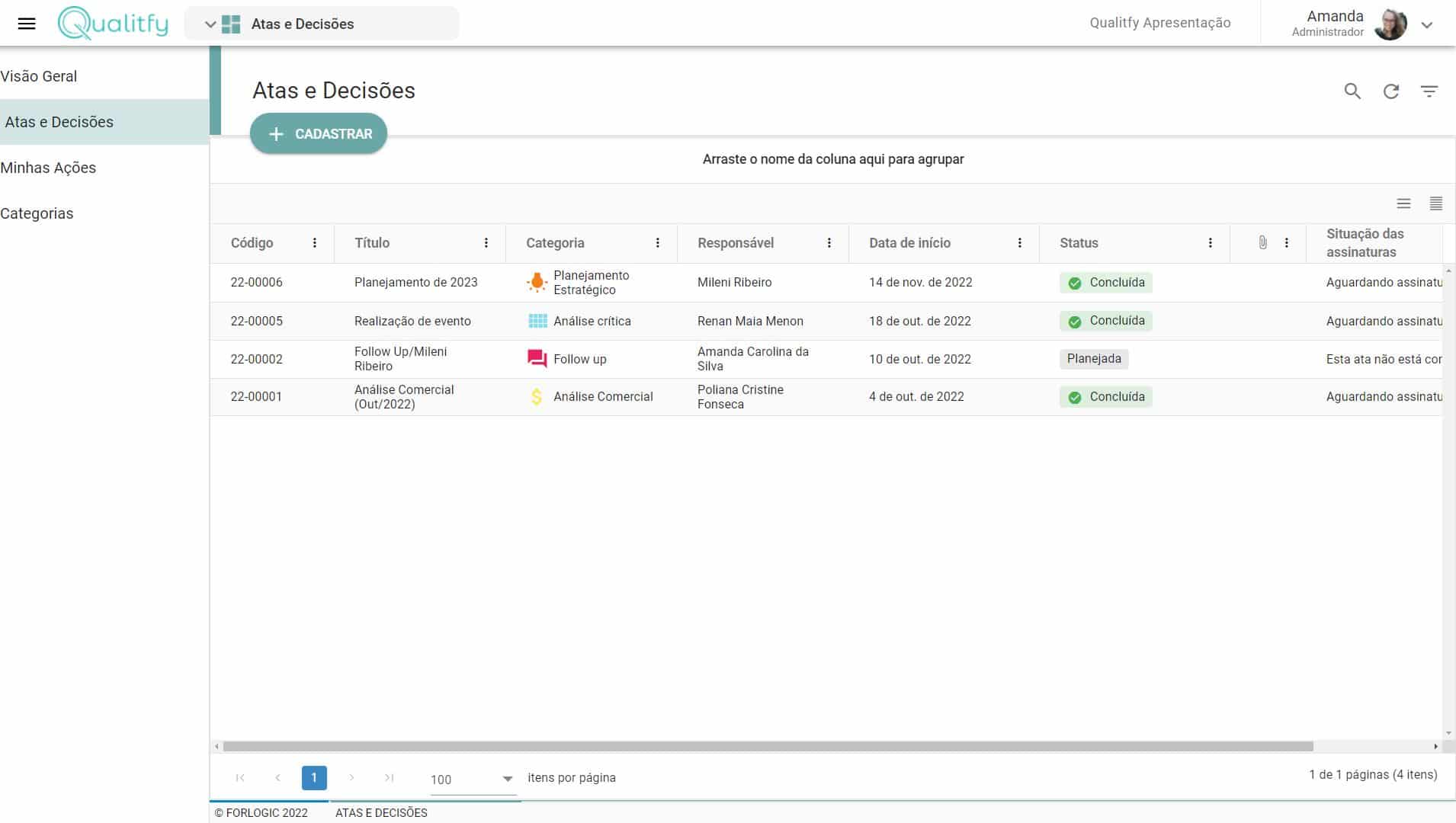This screenshot has width=1456, height=823.
Task: Switch to compact row density view
Action: point(1436,203)
